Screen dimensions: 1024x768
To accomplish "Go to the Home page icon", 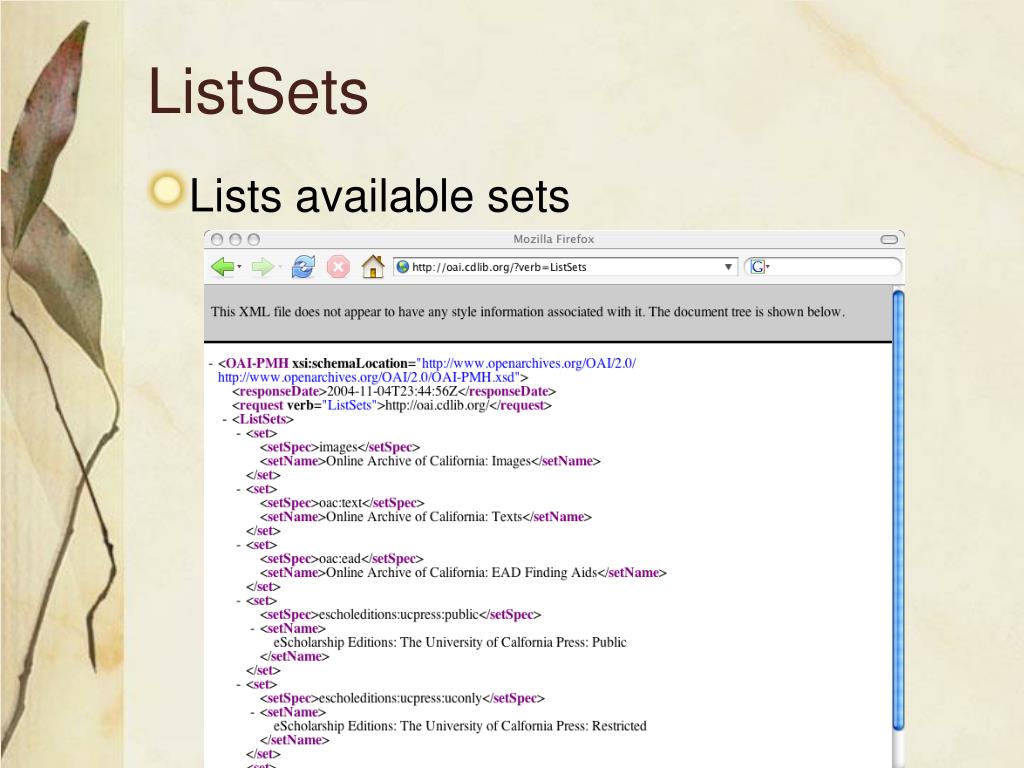I will (372, 266).
